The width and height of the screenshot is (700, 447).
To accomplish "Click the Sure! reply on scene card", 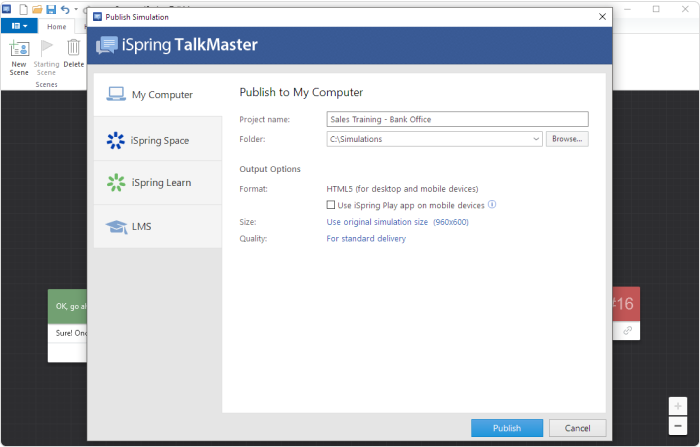I will (x=67, y=333).
